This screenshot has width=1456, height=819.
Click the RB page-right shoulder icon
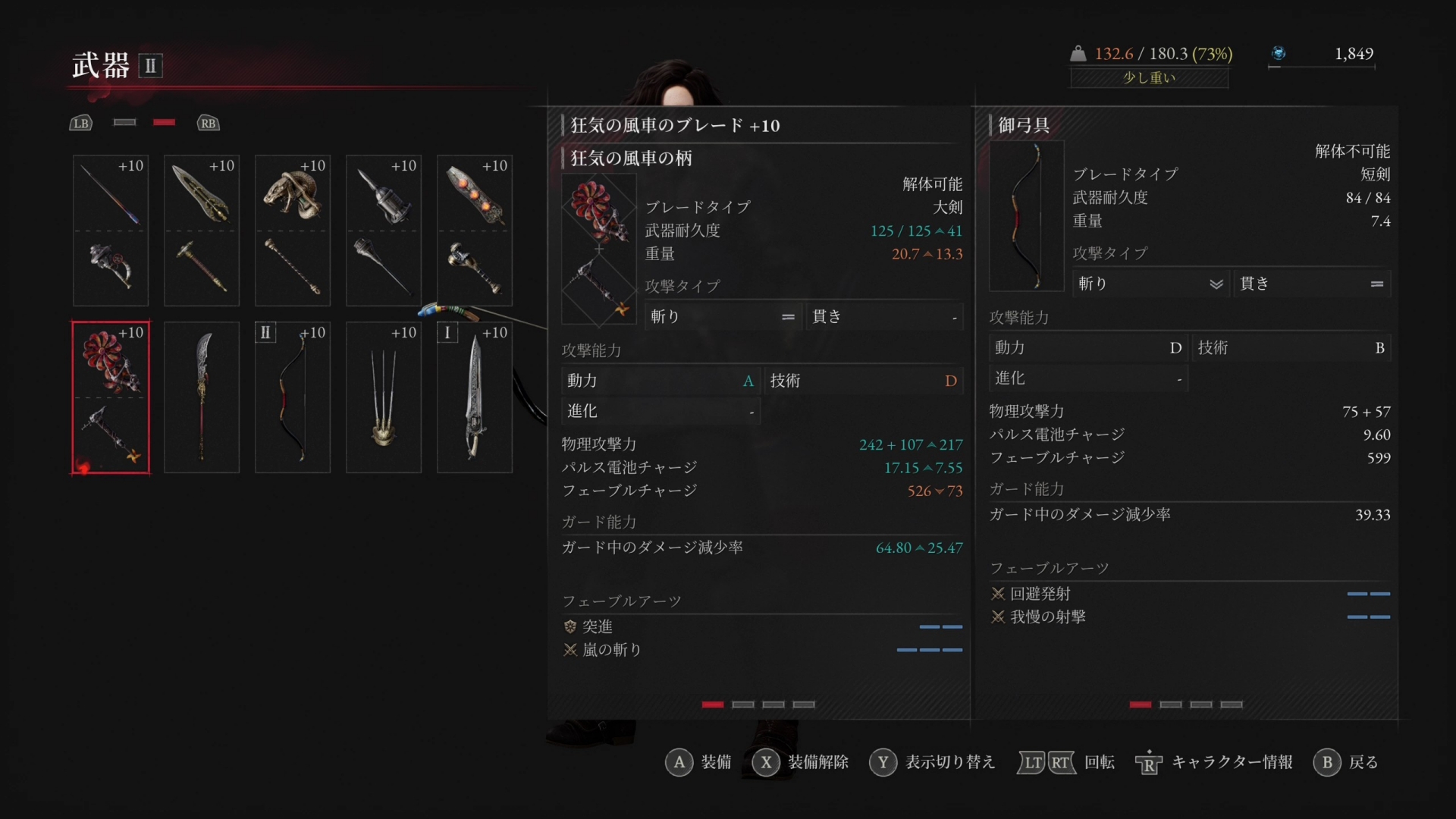[x=208, y=123]
